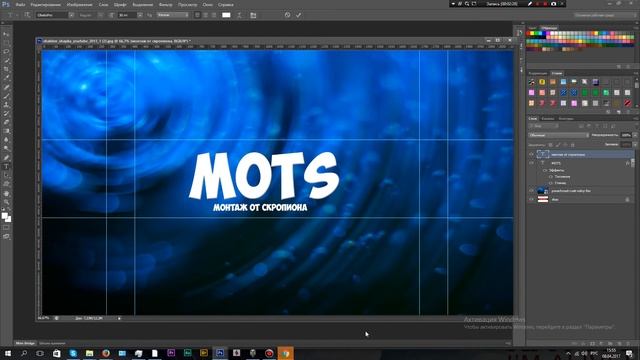Viewport: 640px width, 360px height.
Task: Select the Path Selection tool
Action: [x=6, y=175]
